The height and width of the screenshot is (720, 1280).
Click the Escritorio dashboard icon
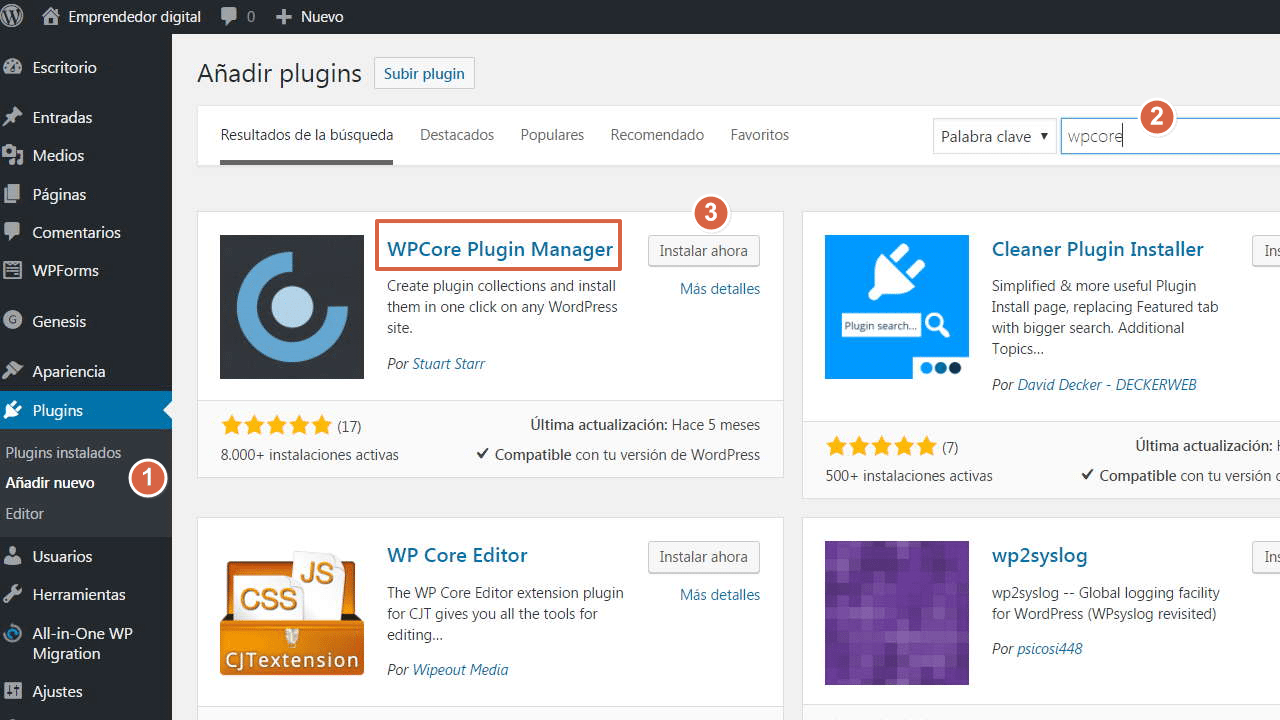point(13,67)
